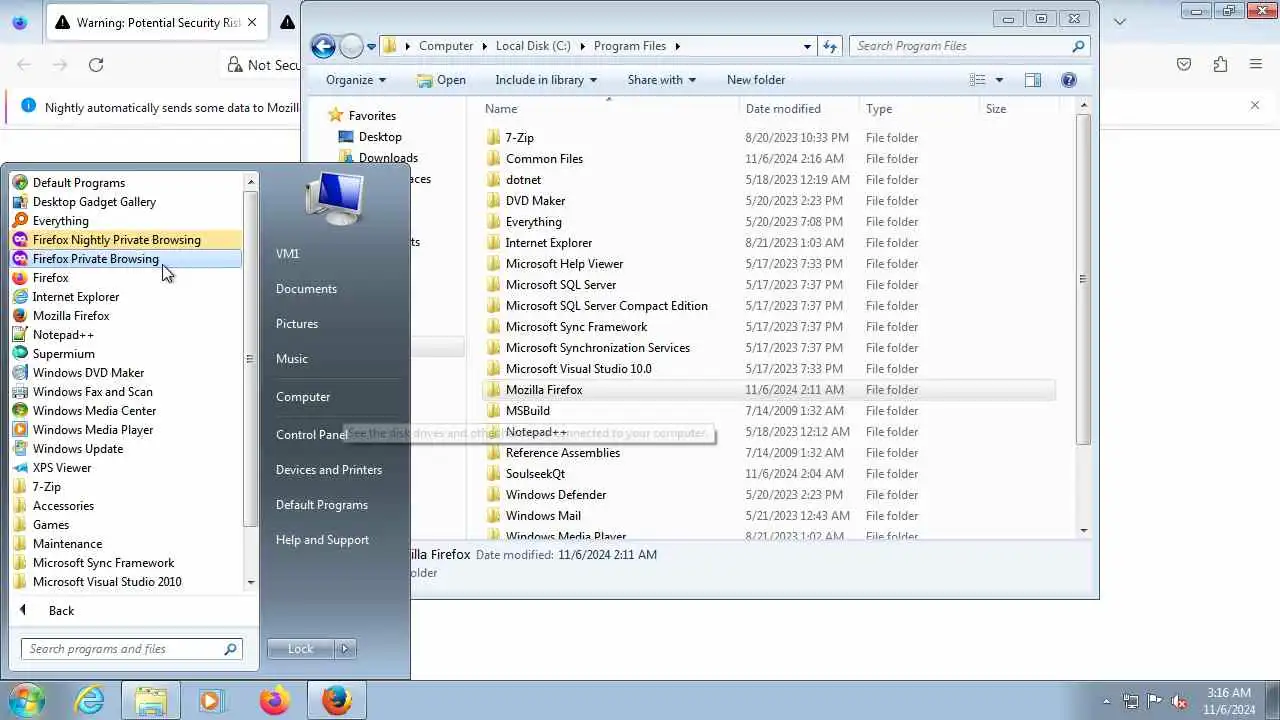Launch Windows DVD Maker from Start menu

(126, 373)
